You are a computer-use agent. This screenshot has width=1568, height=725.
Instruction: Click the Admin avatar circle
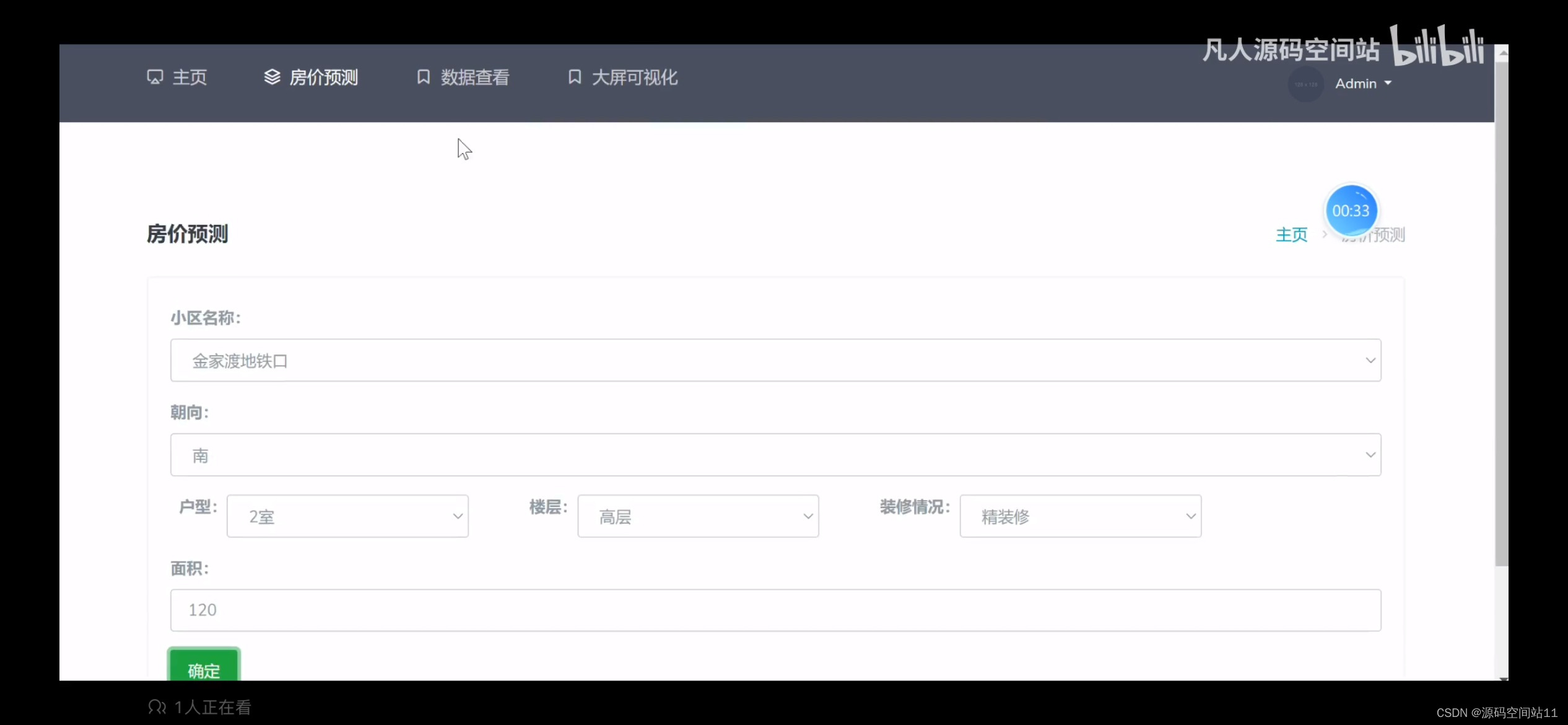coord(1305,84)
